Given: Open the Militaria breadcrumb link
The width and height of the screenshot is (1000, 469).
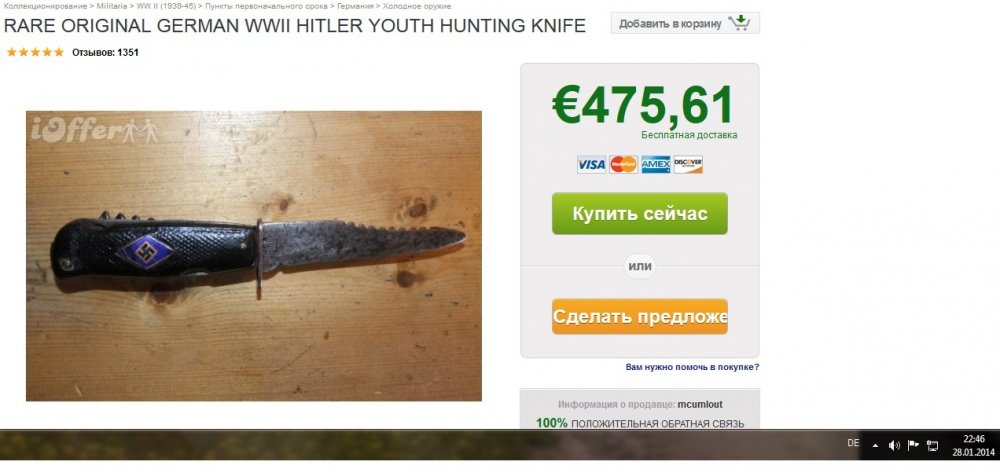Looking at the screenshot, I should [112, 6].
